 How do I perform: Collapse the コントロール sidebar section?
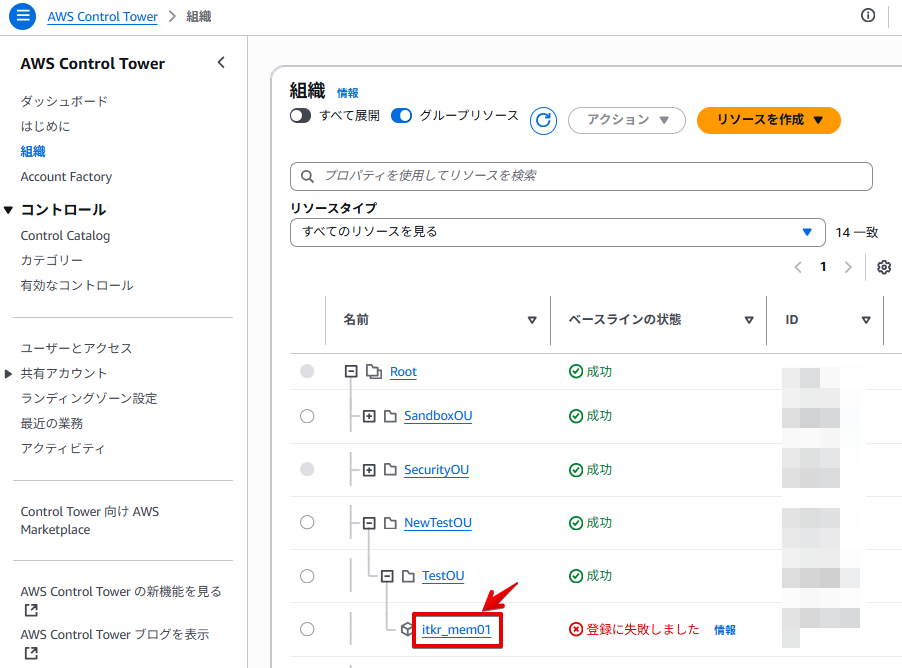click(x=8, y=210)
